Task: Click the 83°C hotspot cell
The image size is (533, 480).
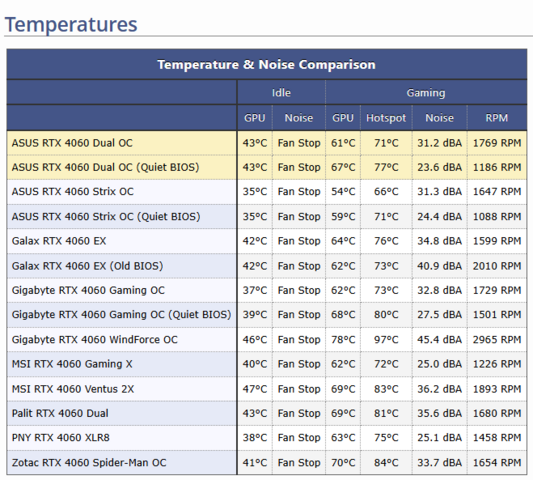Action: (386, 389)
